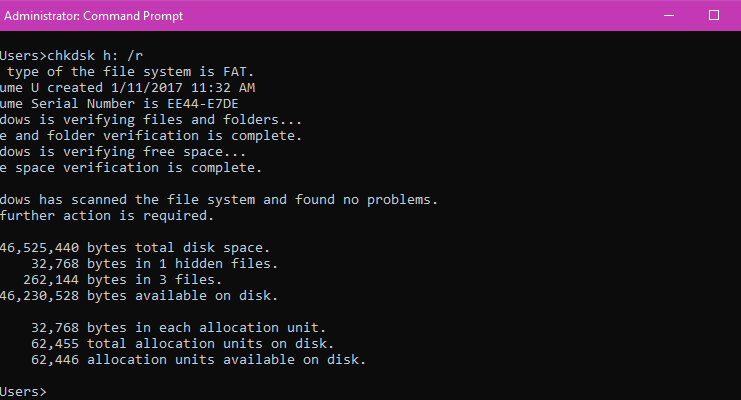Viewport: 741px width, 400px height.
Task: Click the found no problems message
Action: click(219, 200)
